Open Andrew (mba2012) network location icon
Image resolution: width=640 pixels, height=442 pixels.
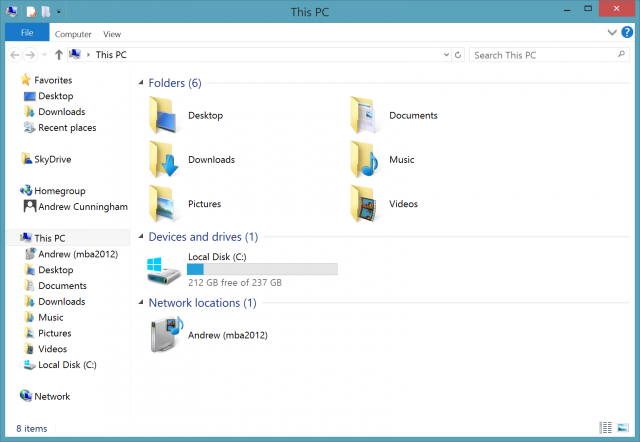pos(167,334)
